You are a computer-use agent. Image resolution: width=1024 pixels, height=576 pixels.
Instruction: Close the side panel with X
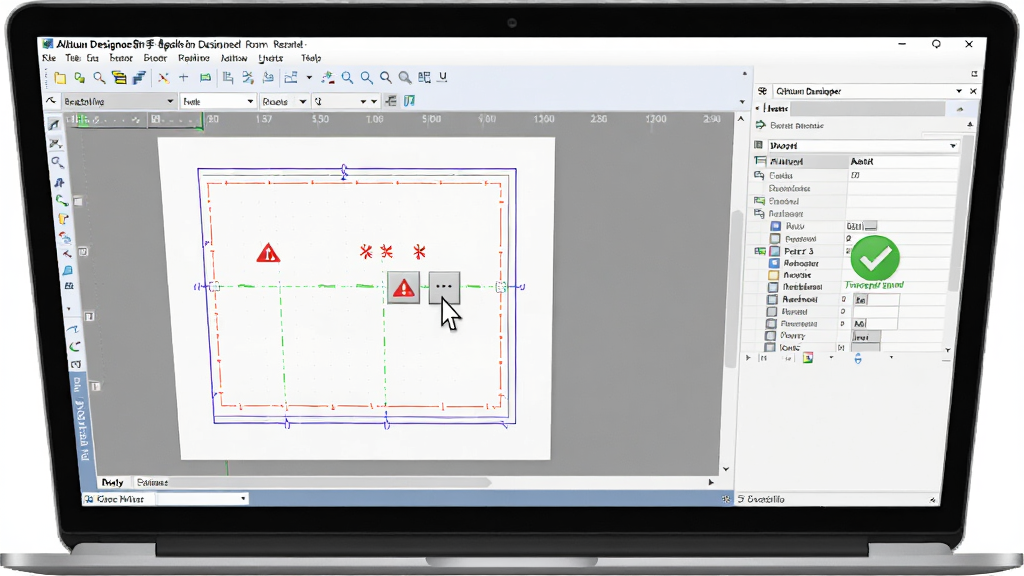point(973,91)
